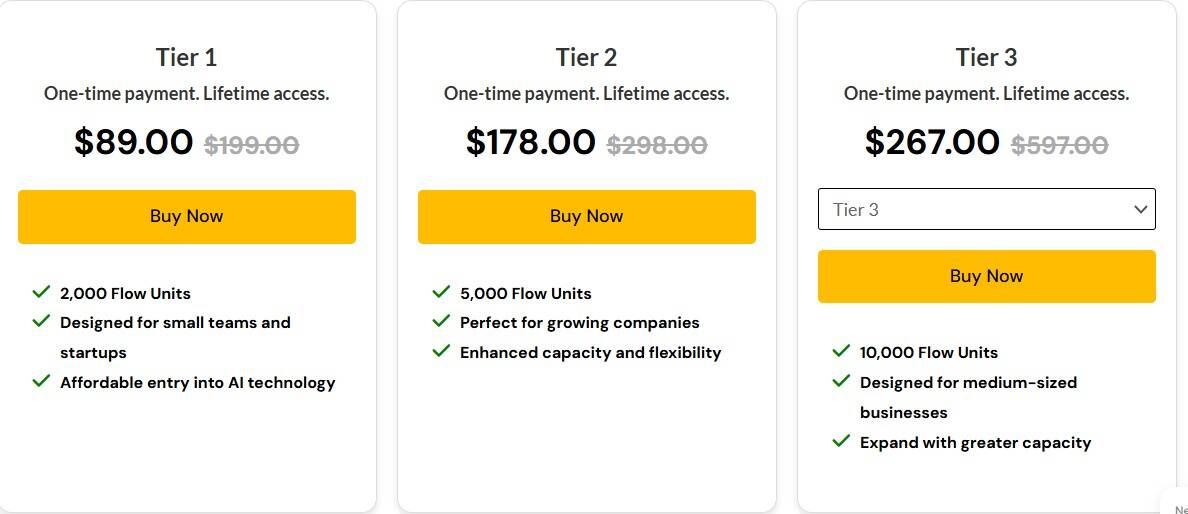Click the Tier 3 card heading

(987, 57)
